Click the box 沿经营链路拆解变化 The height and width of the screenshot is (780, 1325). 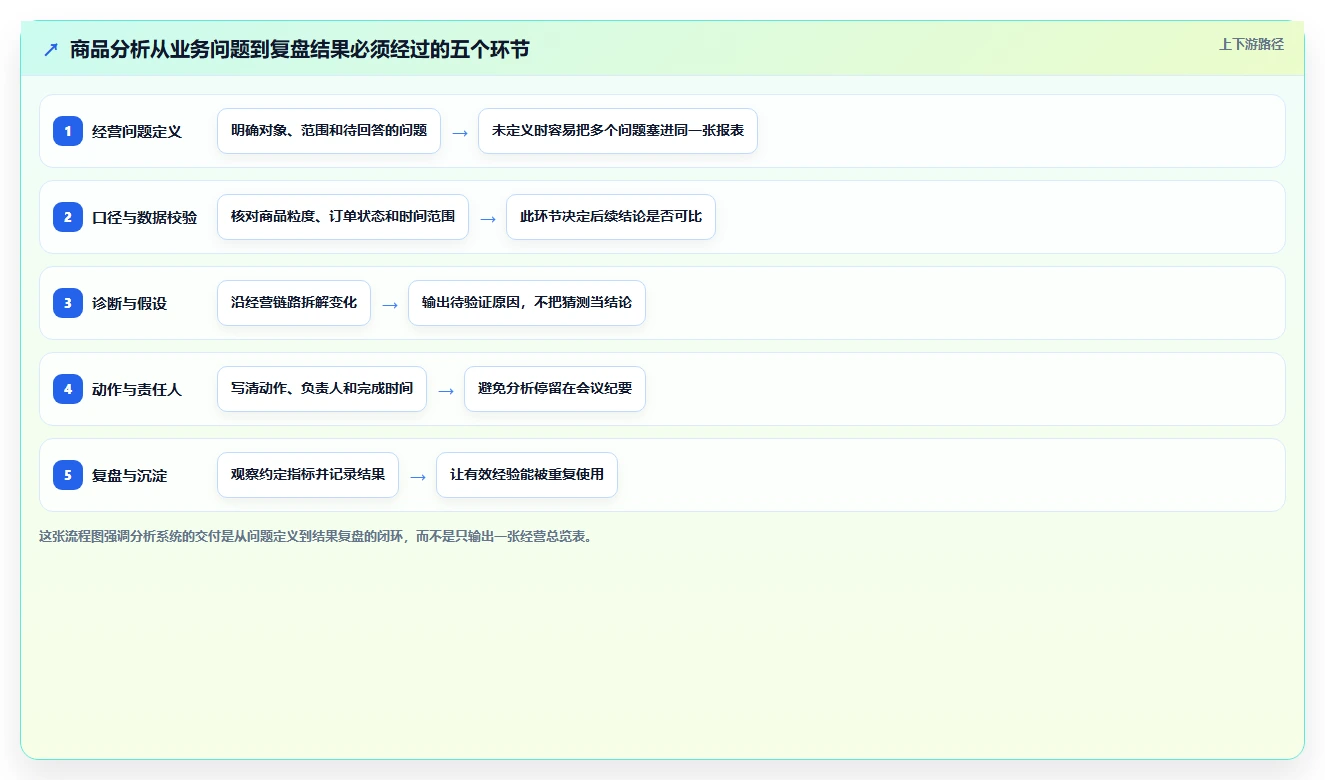[x=294, y=303]
